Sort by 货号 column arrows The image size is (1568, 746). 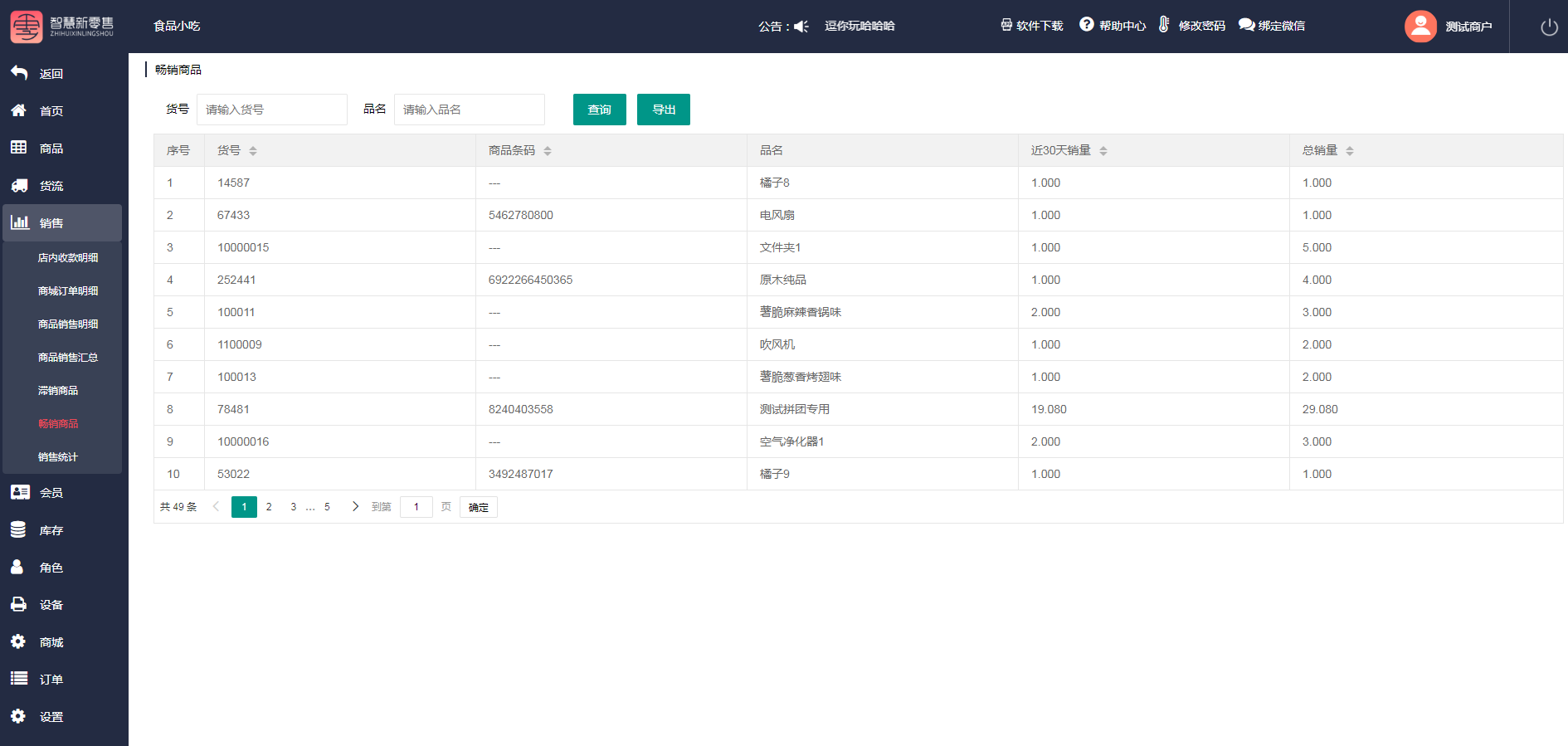(253, 151)
